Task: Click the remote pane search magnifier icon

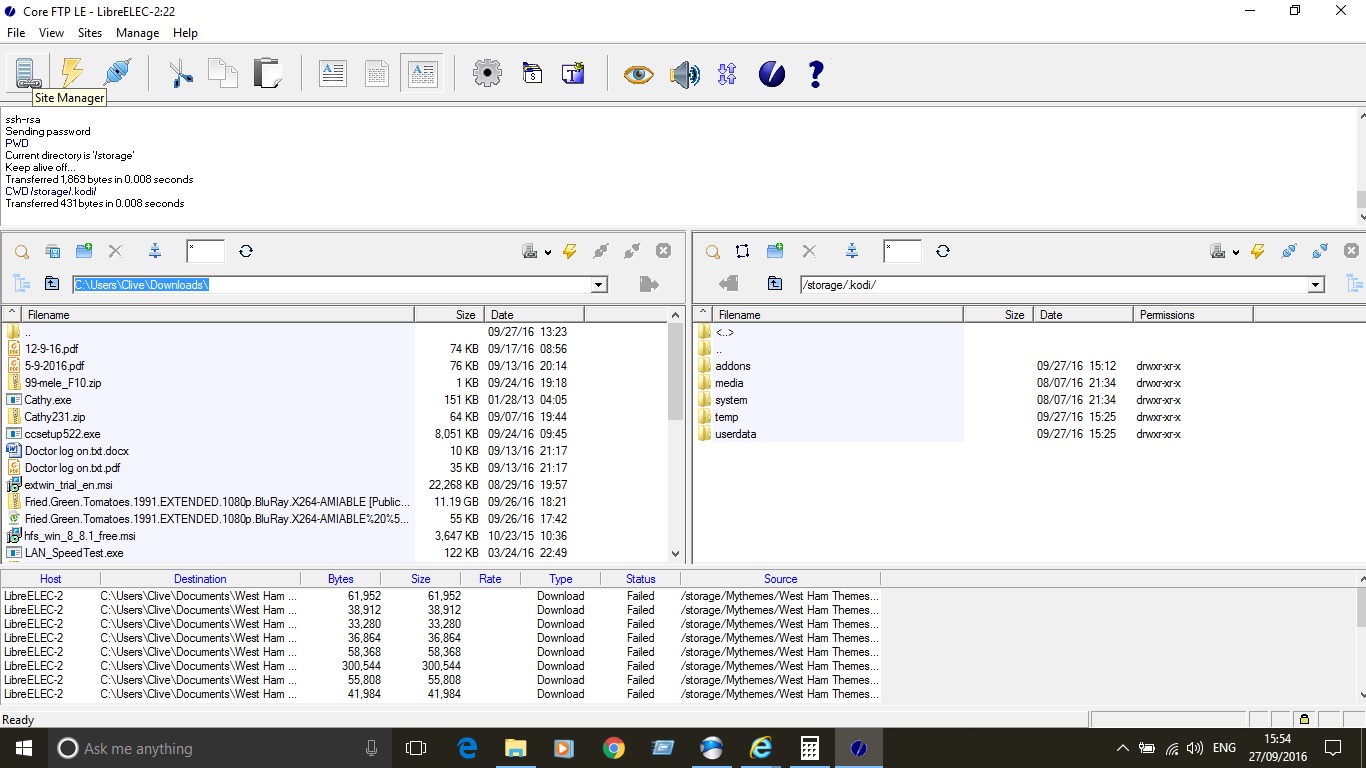Action: pyautogui.click(x=713, y=252)
